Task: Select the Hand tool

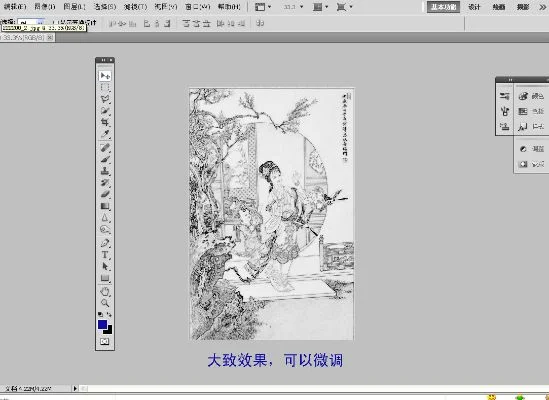Action: point(105,291)
